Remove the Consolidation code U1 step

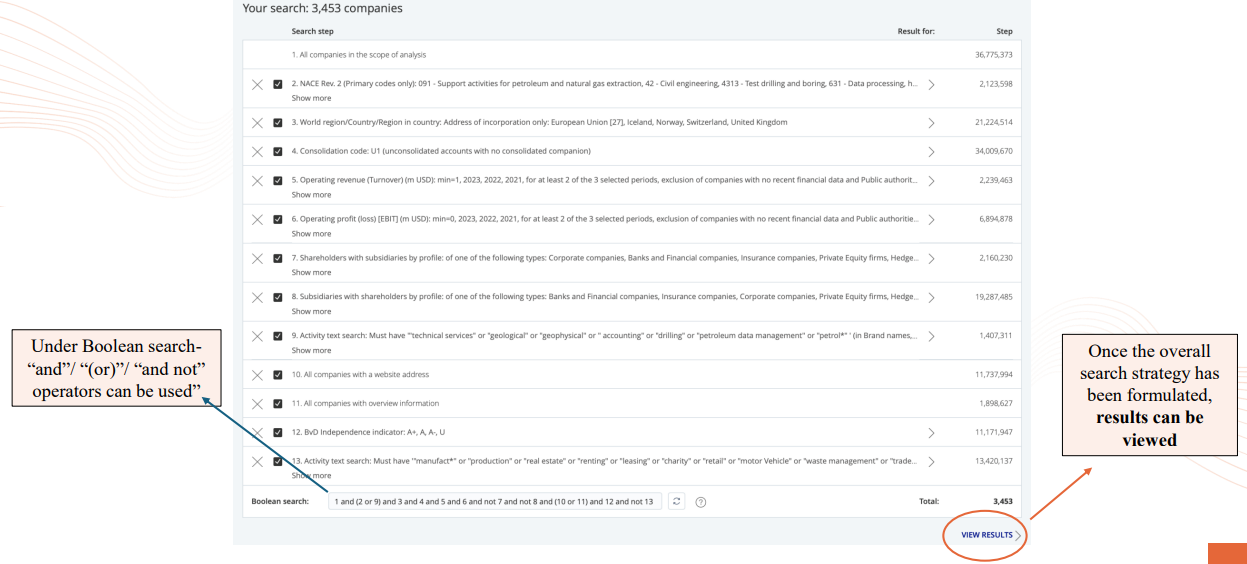click(x=257, y=152)
